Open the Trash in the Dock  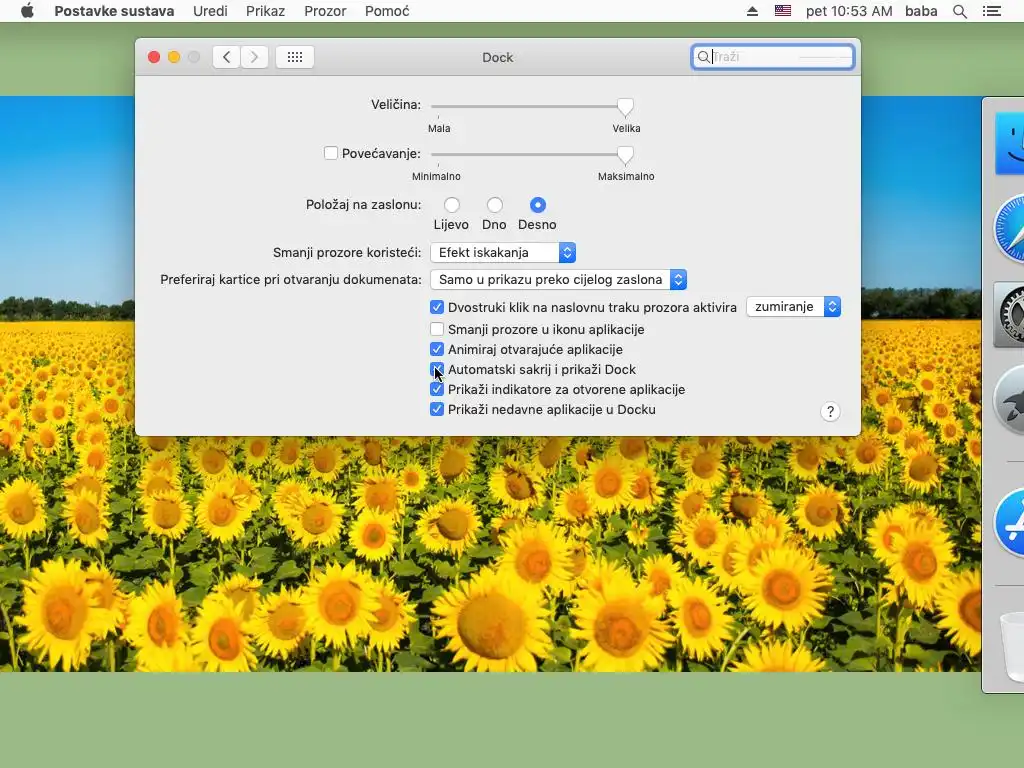click(1013, 647)
